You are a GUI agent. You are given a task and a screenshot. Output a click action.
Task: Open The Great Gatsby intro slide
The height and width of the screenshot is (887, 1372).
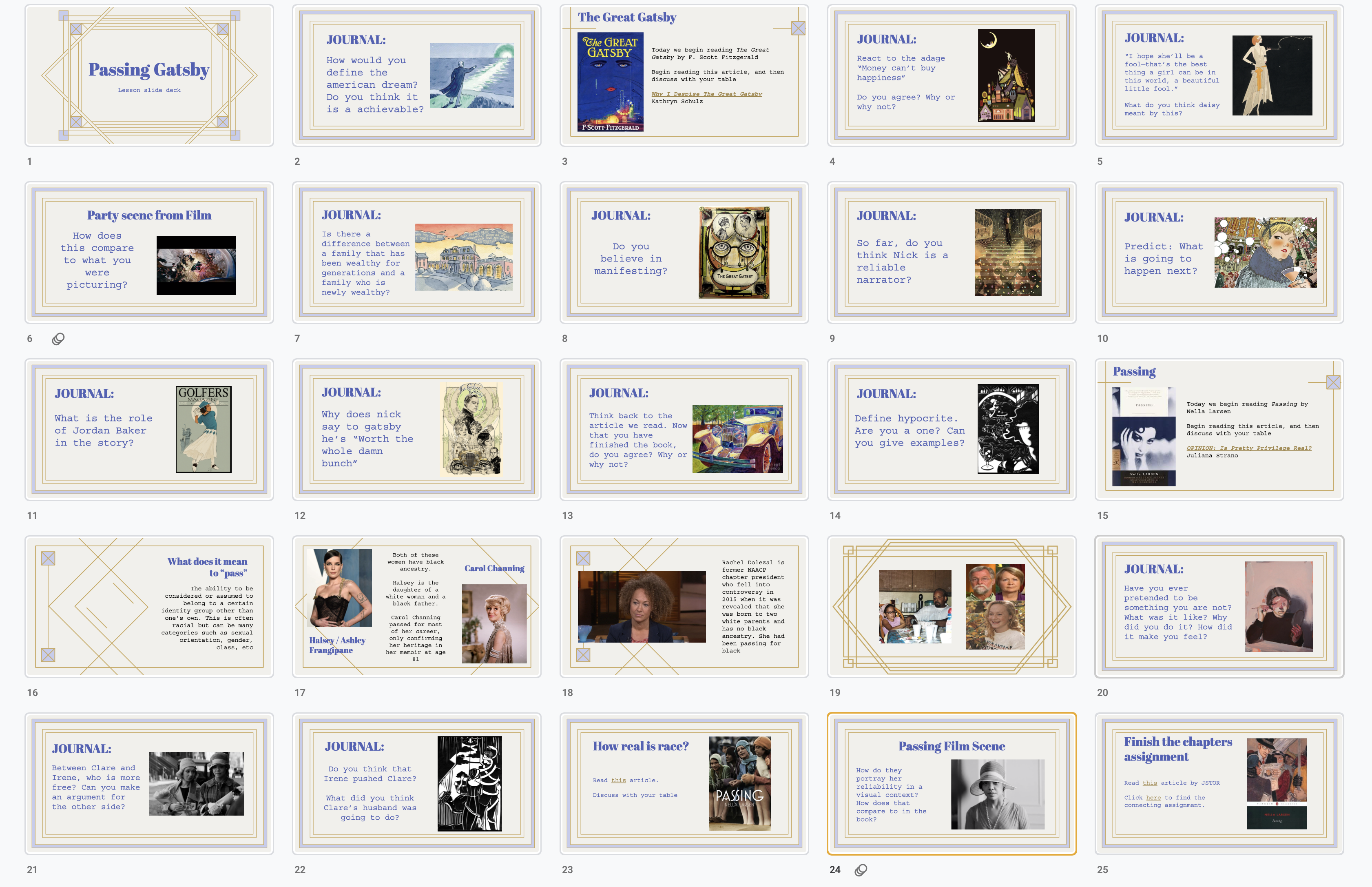point(684,75)
